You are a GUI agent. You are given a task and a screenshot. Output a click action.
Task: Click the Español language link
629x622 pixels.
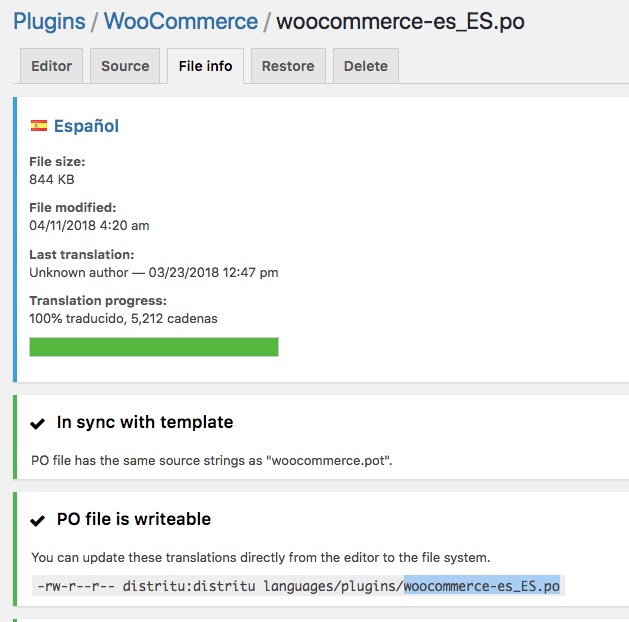pos(86,126)
